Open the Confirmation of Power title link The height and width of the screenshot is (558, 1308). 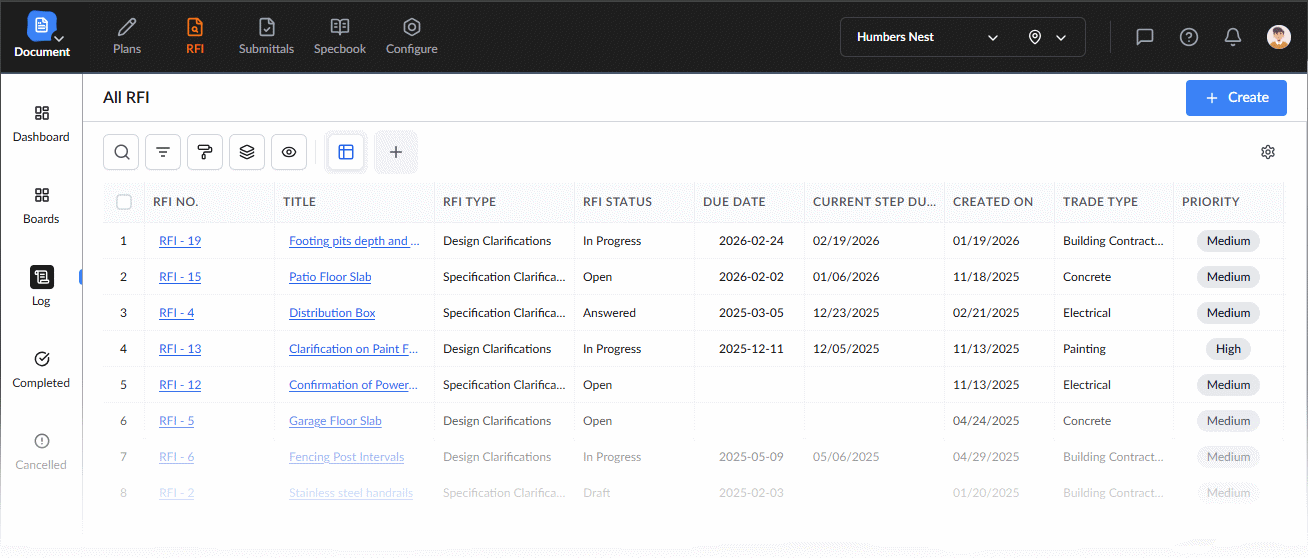(354, 385)
